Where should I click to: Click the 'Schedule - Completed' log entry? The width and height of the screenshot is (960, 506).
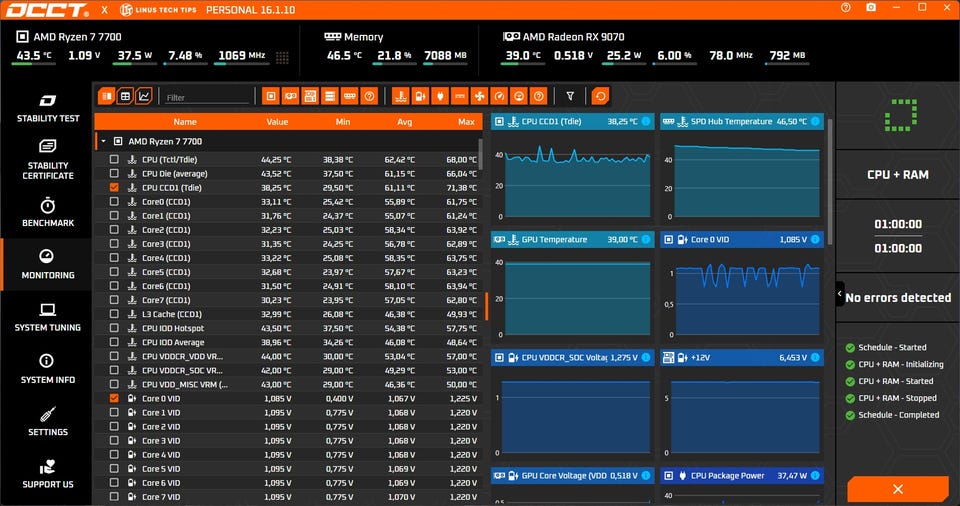tap(898, 415)
